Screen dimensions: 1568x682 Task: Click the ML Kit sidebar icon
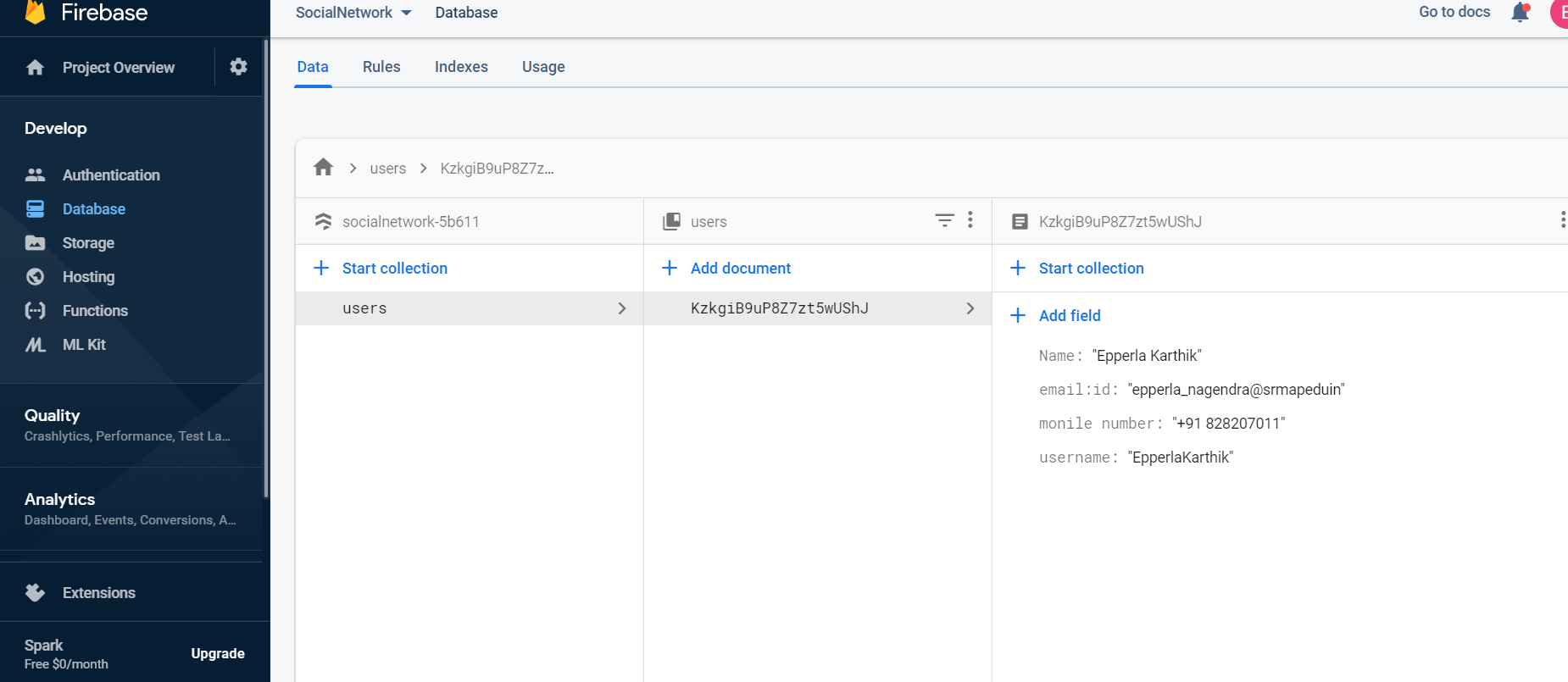click(x=36, y=345)
